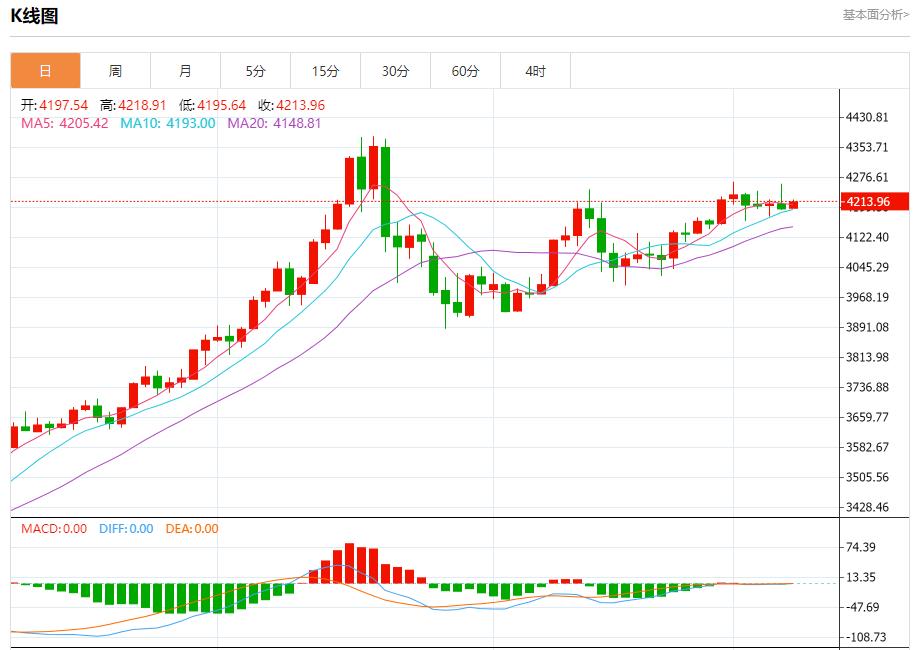Select the 15分 timeframe

pyautogui.click(x=324, y=70)
